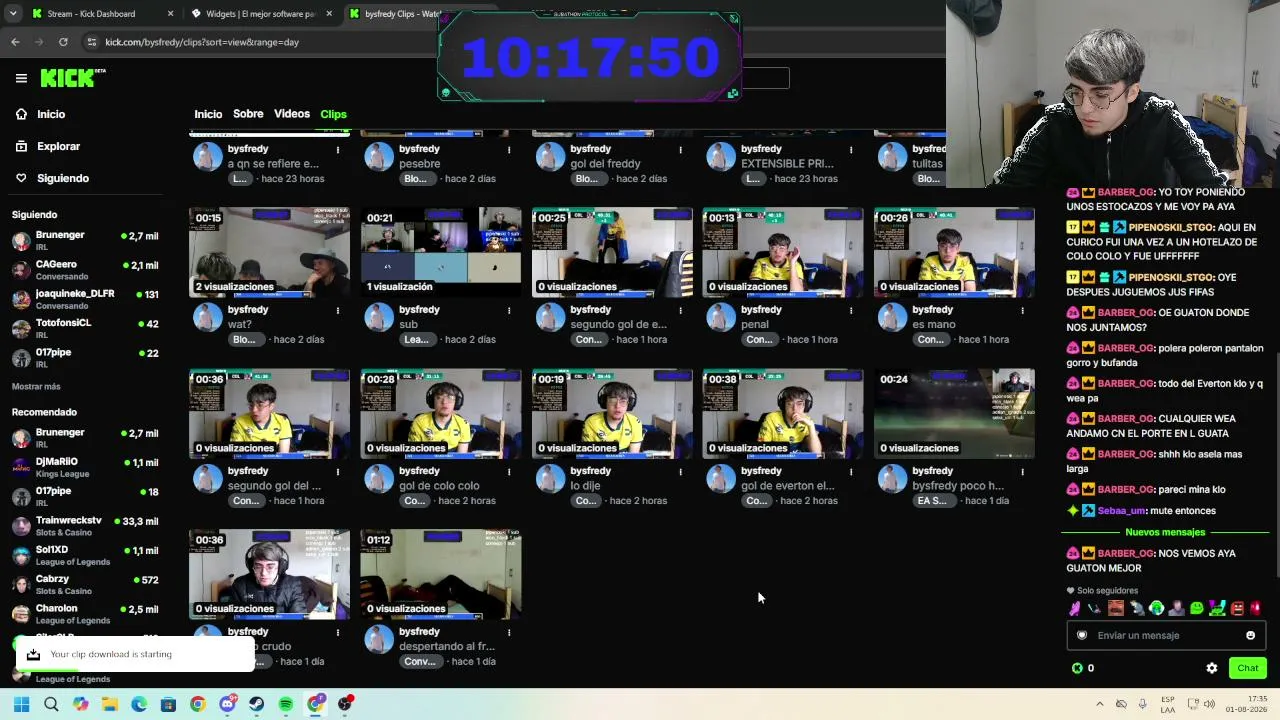Open the Windows Start menu
This screenshot has width=1280, height=720.
pos(22,704)
